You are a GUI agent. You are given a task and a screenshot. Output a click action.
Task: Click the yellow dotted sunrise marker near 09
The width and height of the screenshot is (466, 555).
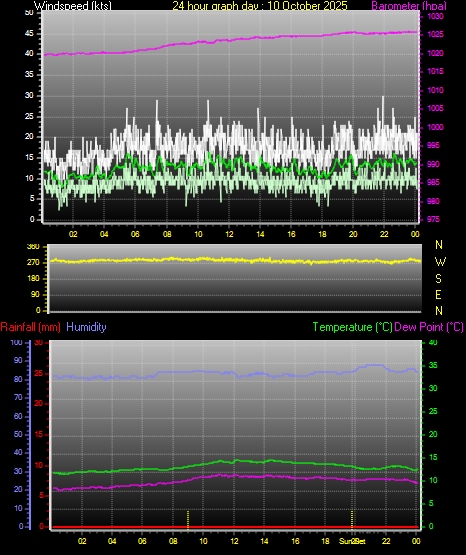(x=188, y=520)
